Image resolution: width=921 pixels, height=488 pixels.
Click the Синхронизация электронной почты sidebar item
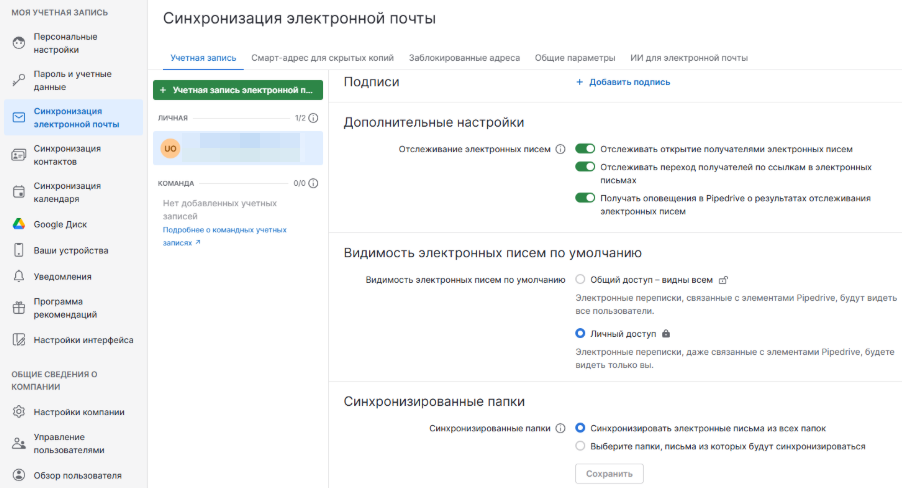(x=73, y=117)
